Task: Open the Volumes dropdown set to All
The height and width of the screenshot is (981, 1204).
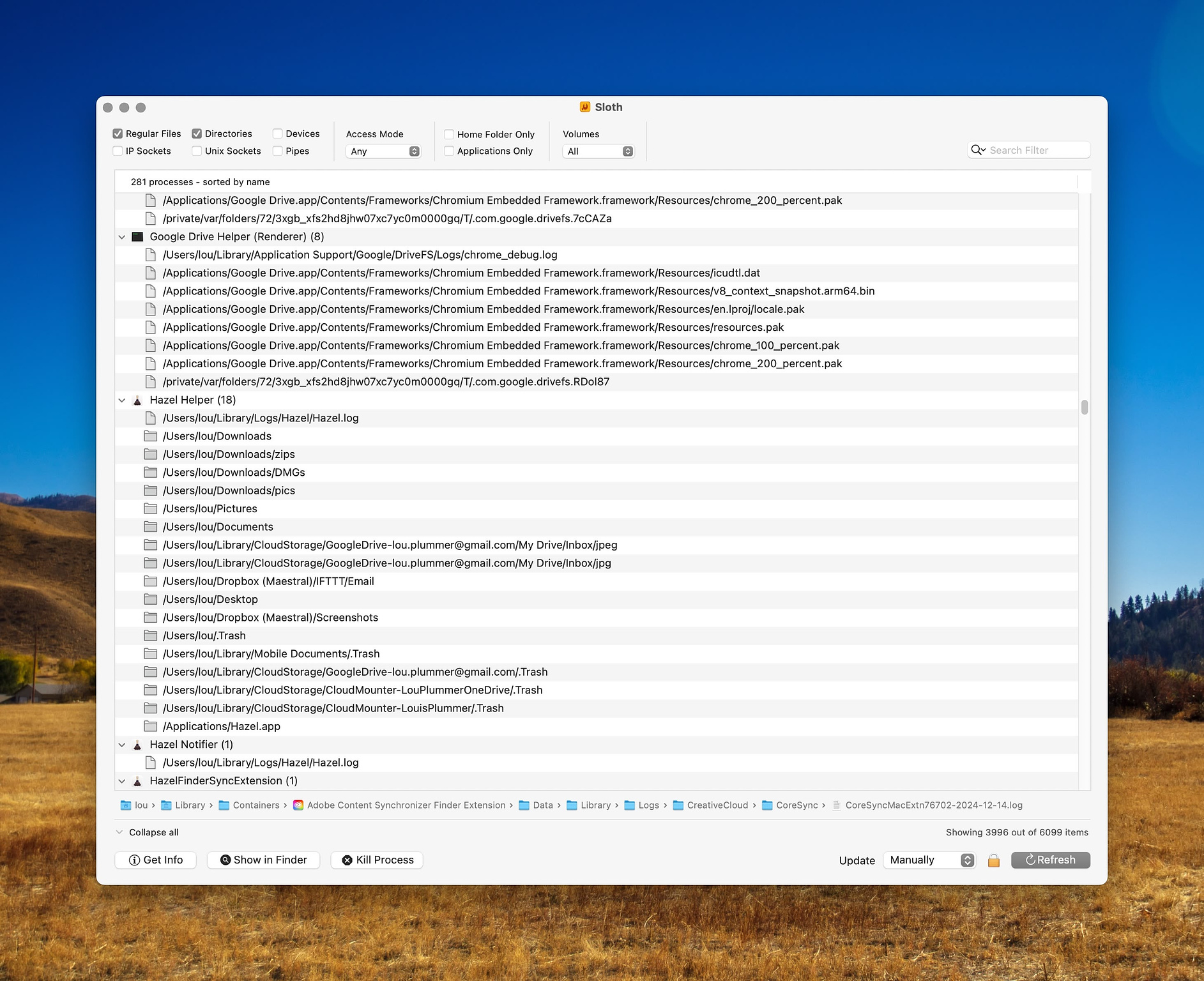Action: 598,151
